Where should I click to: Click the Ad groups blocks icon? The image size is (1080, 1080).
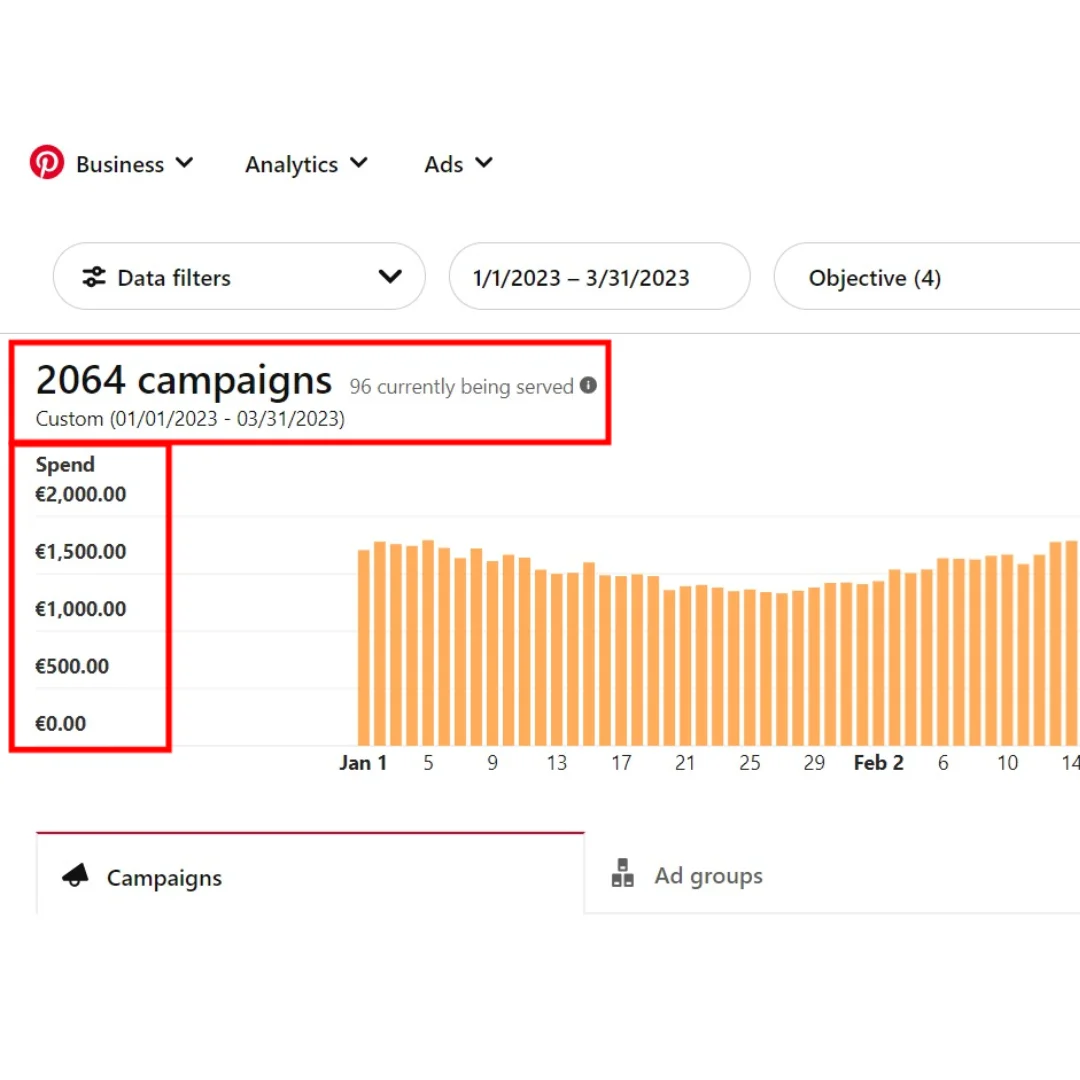622,874
